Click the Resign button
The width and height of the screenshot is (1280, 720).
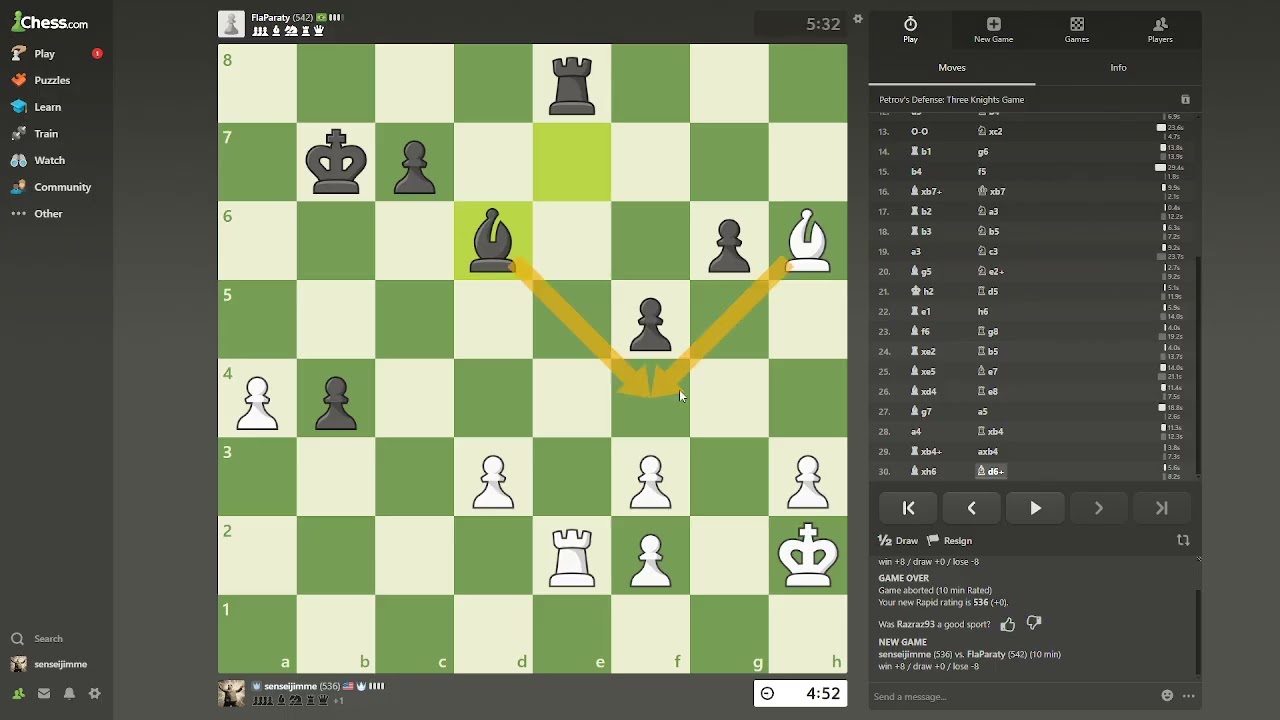click(949, 541)
